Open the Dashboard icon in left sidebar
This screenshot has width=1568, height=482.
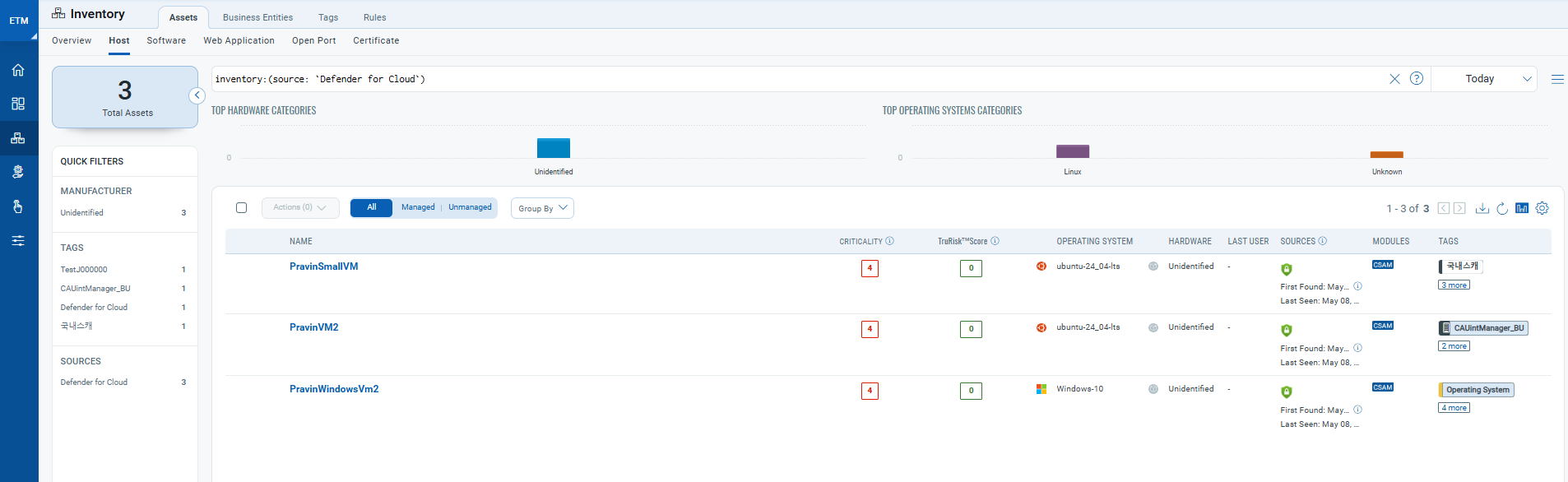(18, 104)
